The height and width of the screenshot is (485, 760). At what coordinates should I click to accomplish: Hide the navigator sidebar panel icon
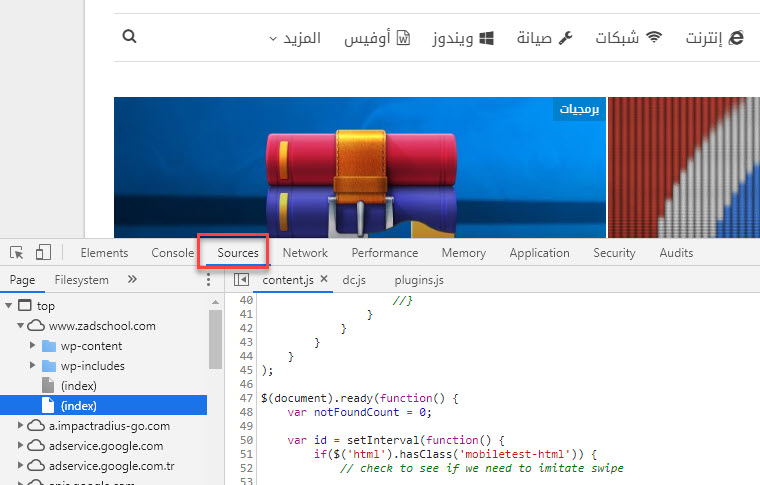(x=241, y=280)
